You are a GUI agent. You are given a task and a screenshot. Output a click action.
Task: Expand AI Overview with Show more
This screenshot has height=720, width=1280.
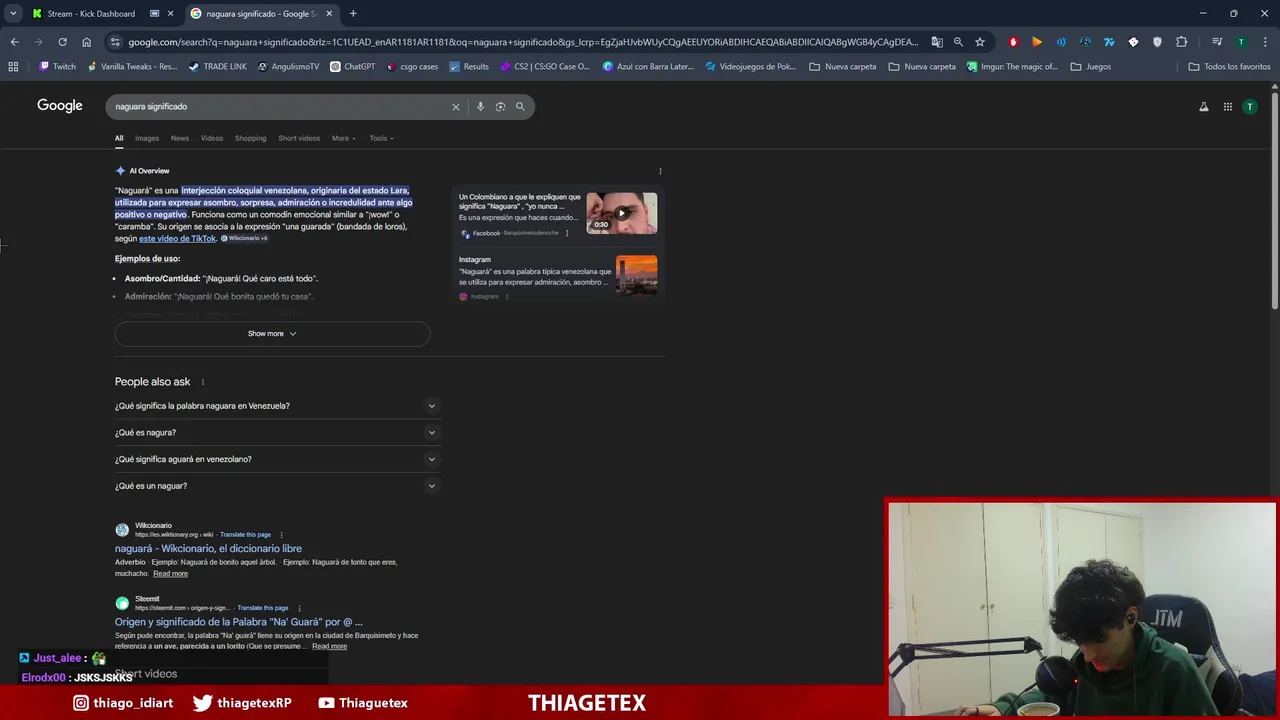click(272, 333)
